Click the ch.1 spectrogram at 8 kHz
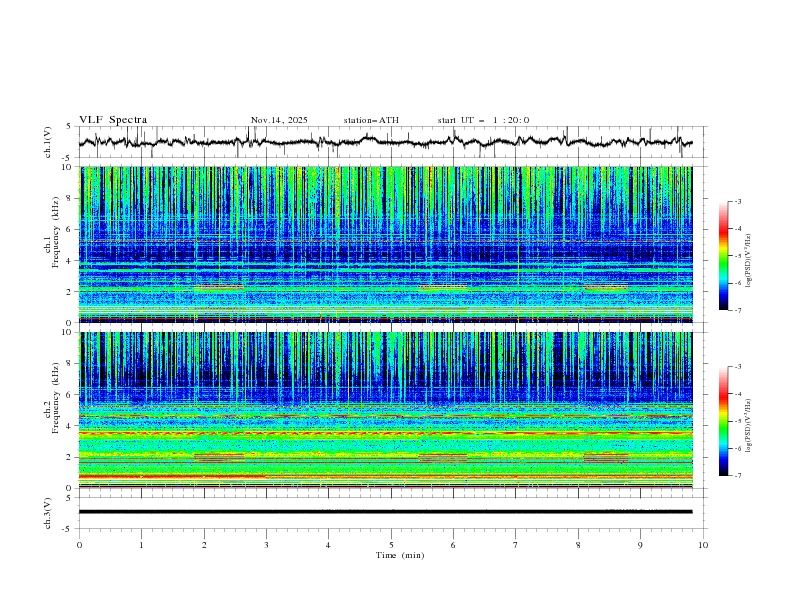This screenshot has width=792, height=612. pyautogui.click(x=385, y=198)
